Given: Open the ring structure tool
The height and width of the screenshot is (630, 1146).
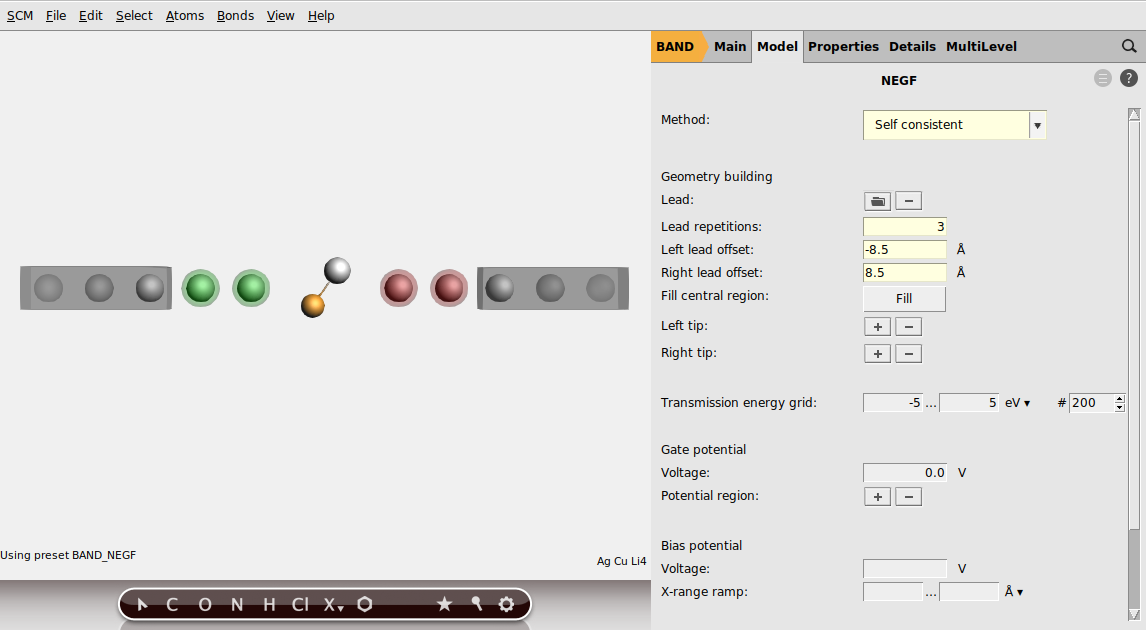Looking at the screenshot, I should click(364, 604).
